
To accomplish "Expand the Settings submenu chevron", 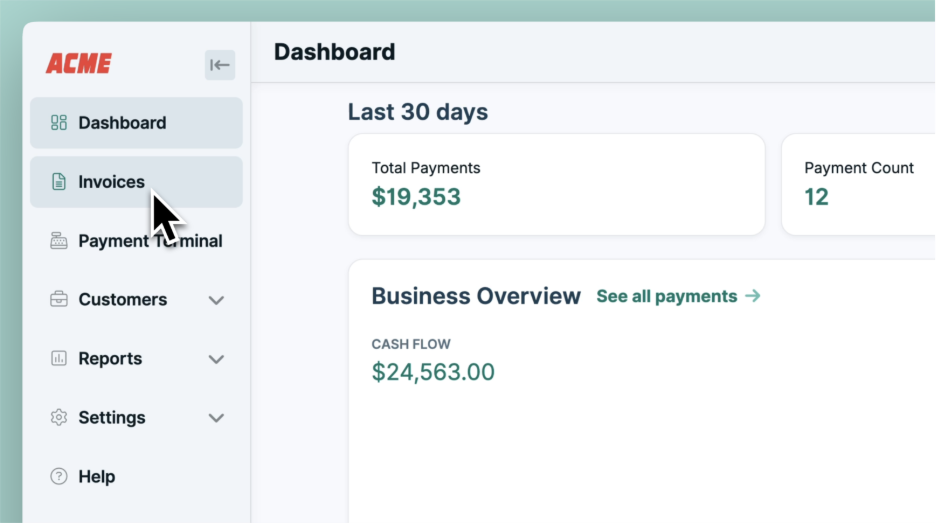I will [216, 418].
